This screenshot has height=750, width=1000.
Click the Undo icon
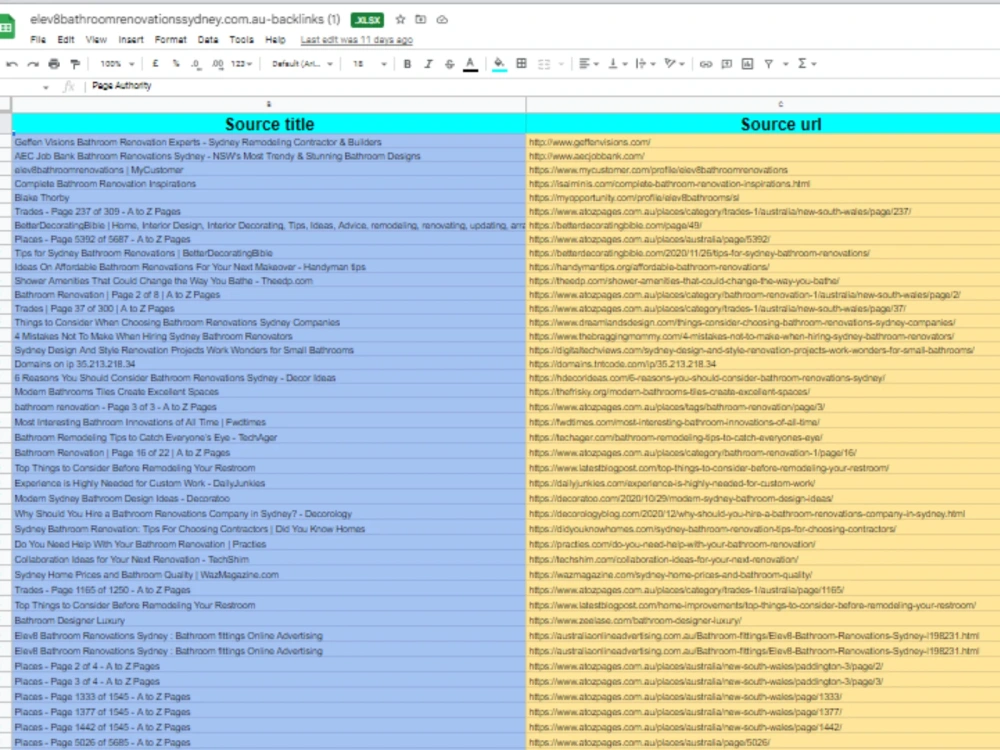point(11,64)
